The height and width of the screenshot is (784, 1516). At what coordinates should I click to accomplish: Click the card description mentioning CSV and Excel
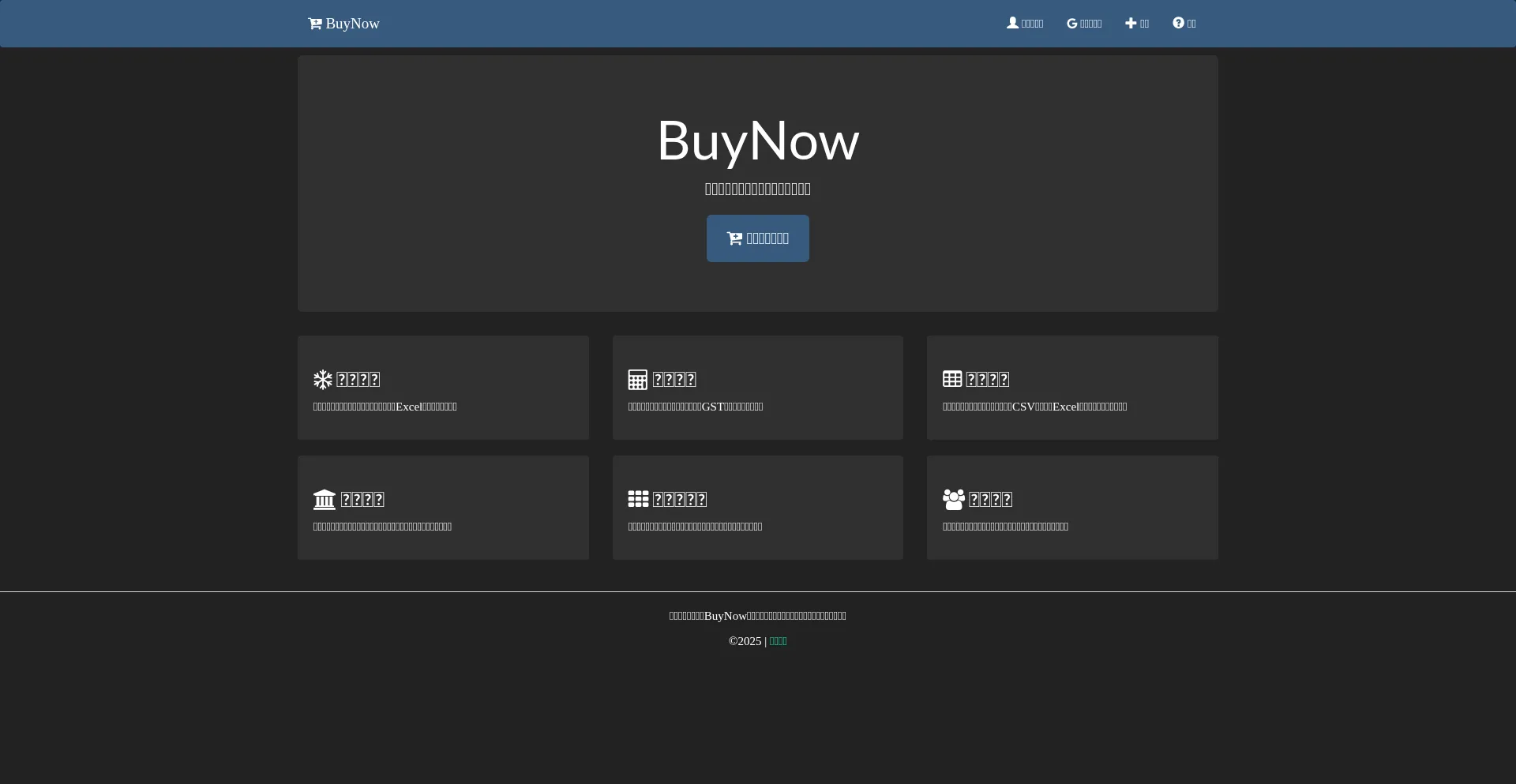click(1034, 407)
